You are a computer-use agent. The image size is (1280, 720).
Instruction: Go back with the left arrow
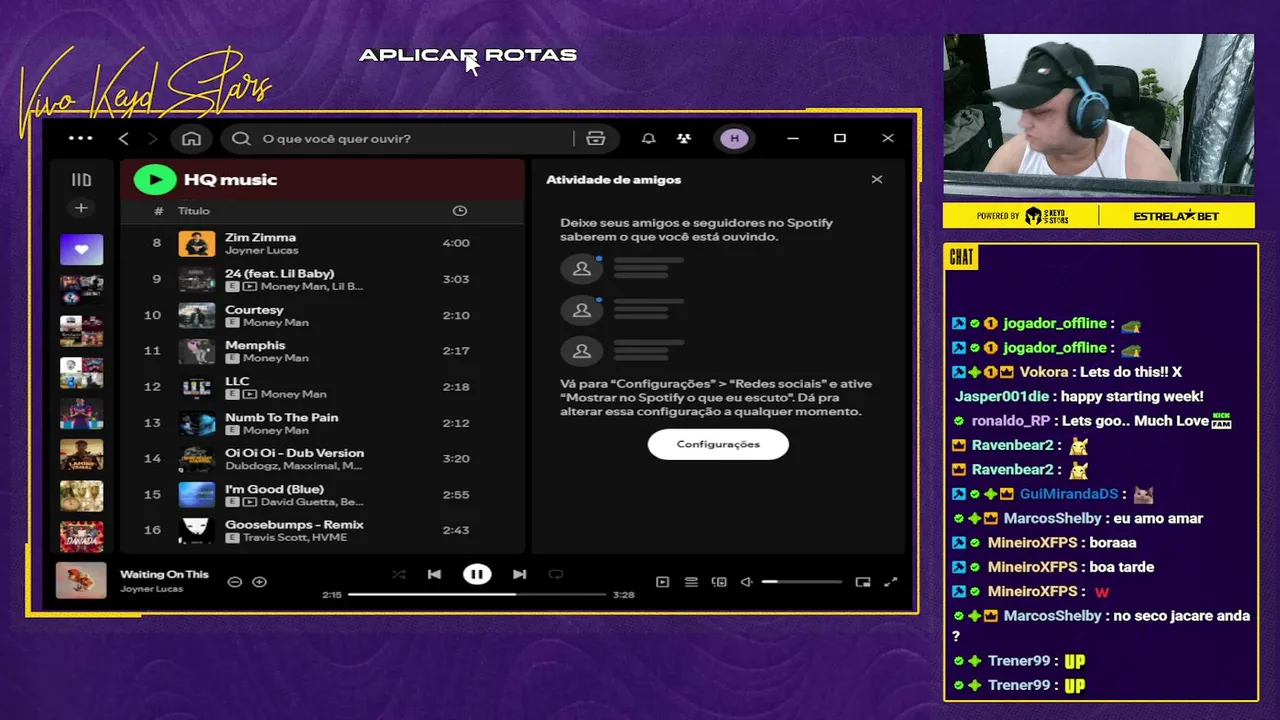pos(124,139)
